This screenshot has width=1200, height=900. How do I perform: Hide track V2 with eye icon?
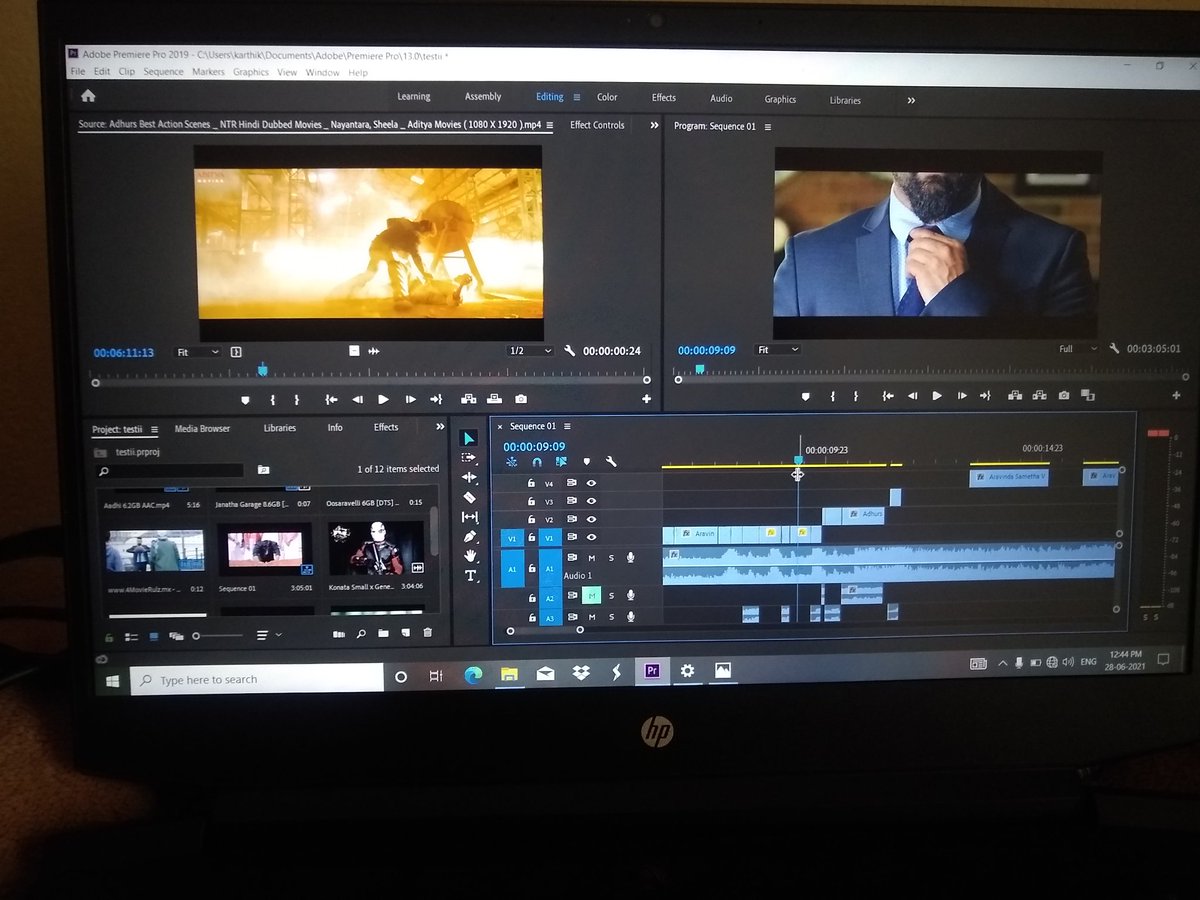pyautogui.click(x=591, y=519)
